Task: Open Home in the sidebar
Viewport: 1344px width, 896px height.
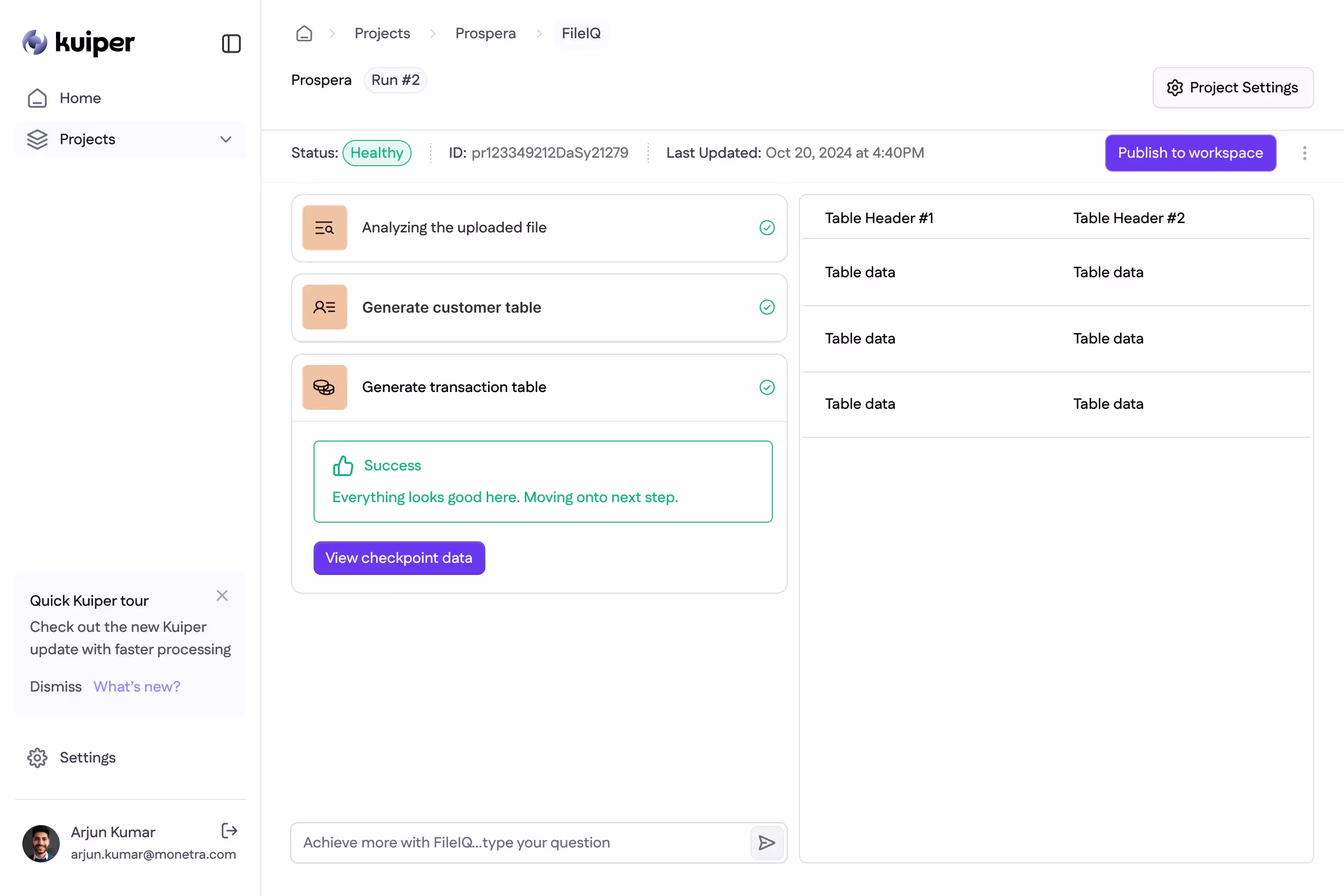Action: tap(80, 98)
